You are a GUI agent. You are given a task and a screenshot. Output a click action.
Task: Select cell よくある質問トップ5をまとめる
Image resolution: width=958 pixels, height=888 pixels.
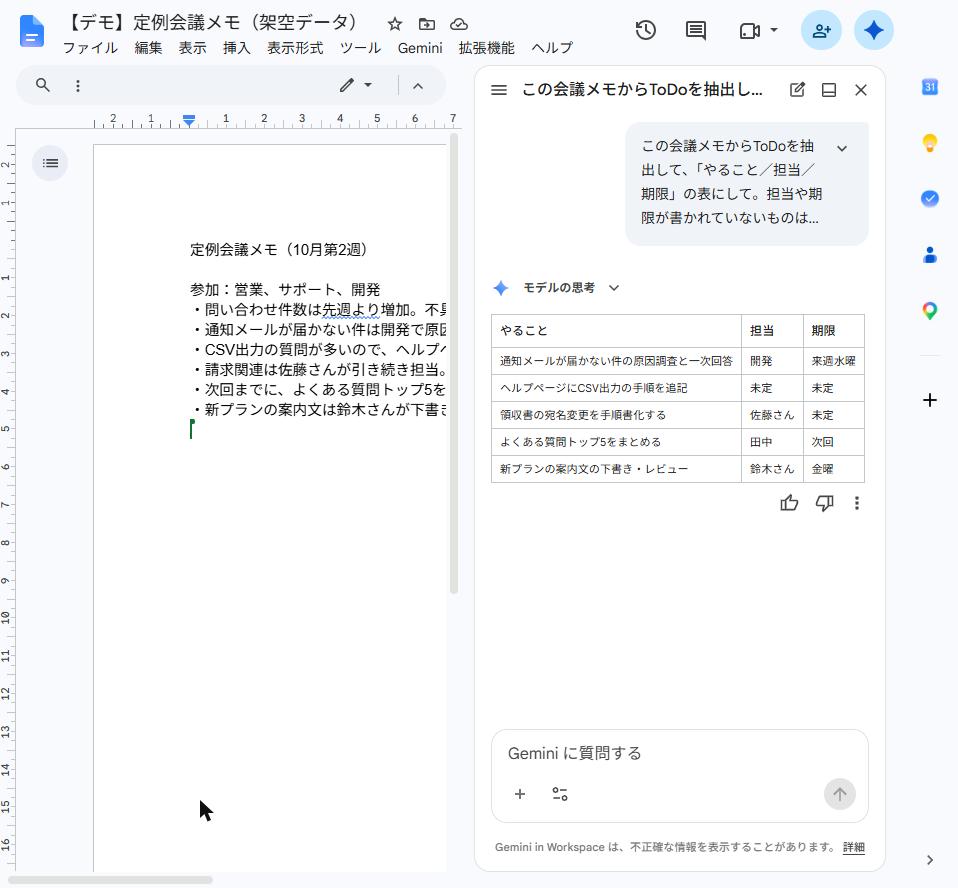616,442
